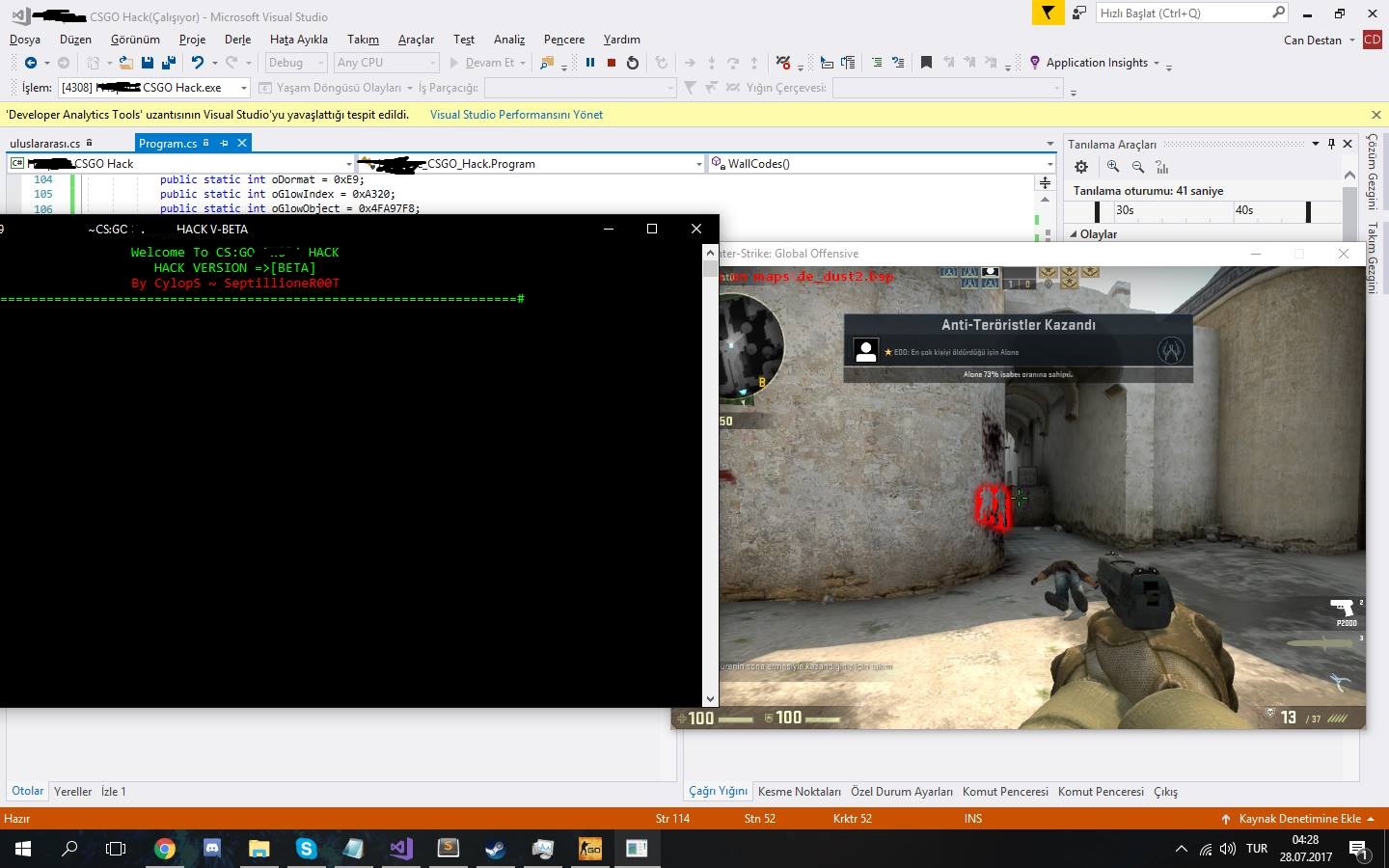
Task: Toggle pin on Program.cs tab
Action: [224, 143]
